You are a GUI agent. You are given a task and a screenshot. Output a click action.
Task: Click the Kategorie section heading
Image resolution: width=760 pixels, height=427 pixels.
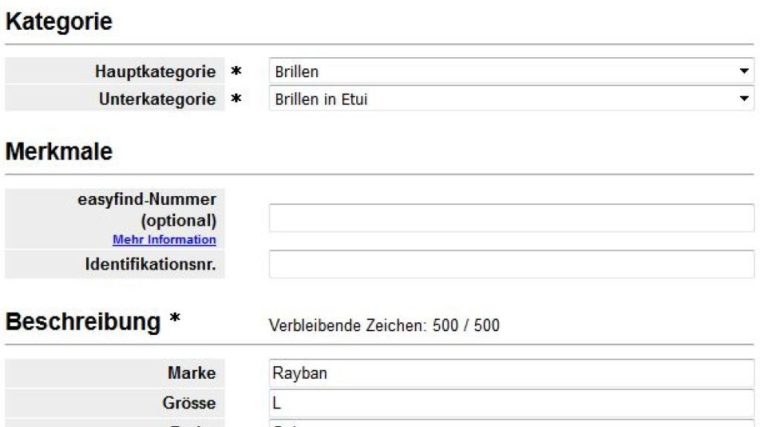[58, 20]
